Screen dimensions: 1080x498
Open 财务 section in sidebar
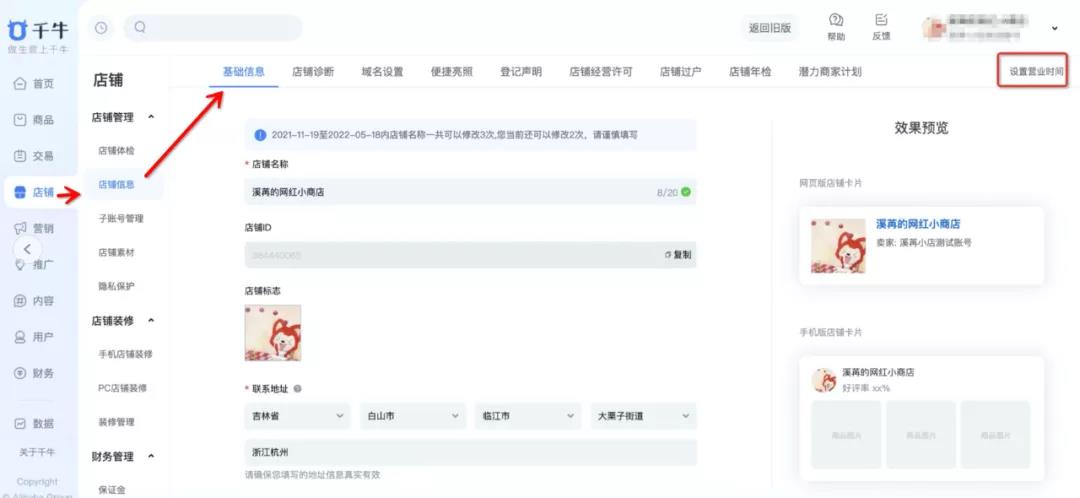coord(34,373)
